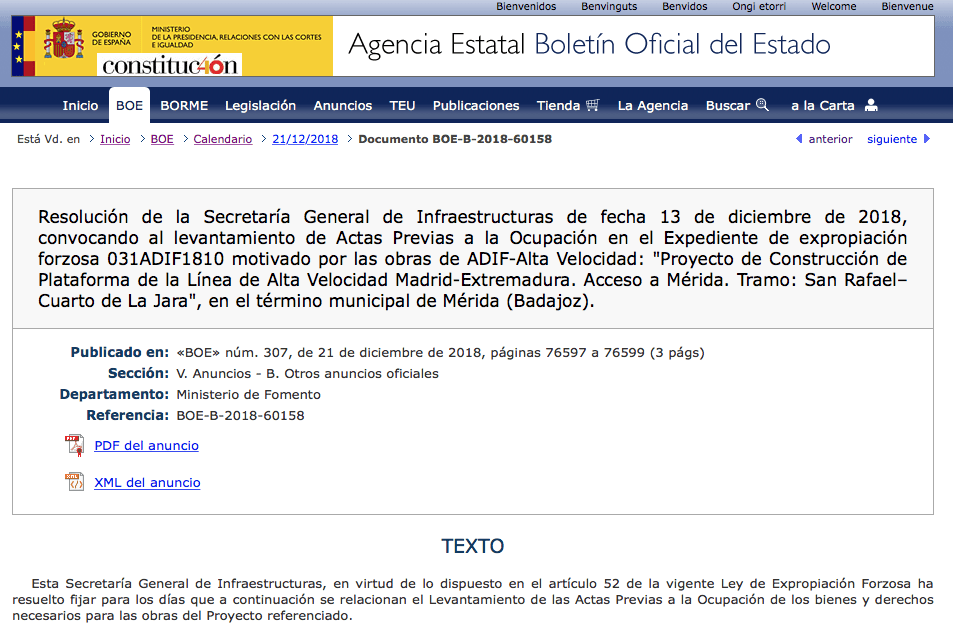Click the Calendario breadcrumb link
The width and height of the screenshot is (953, 630).
(x=222, y=139)
